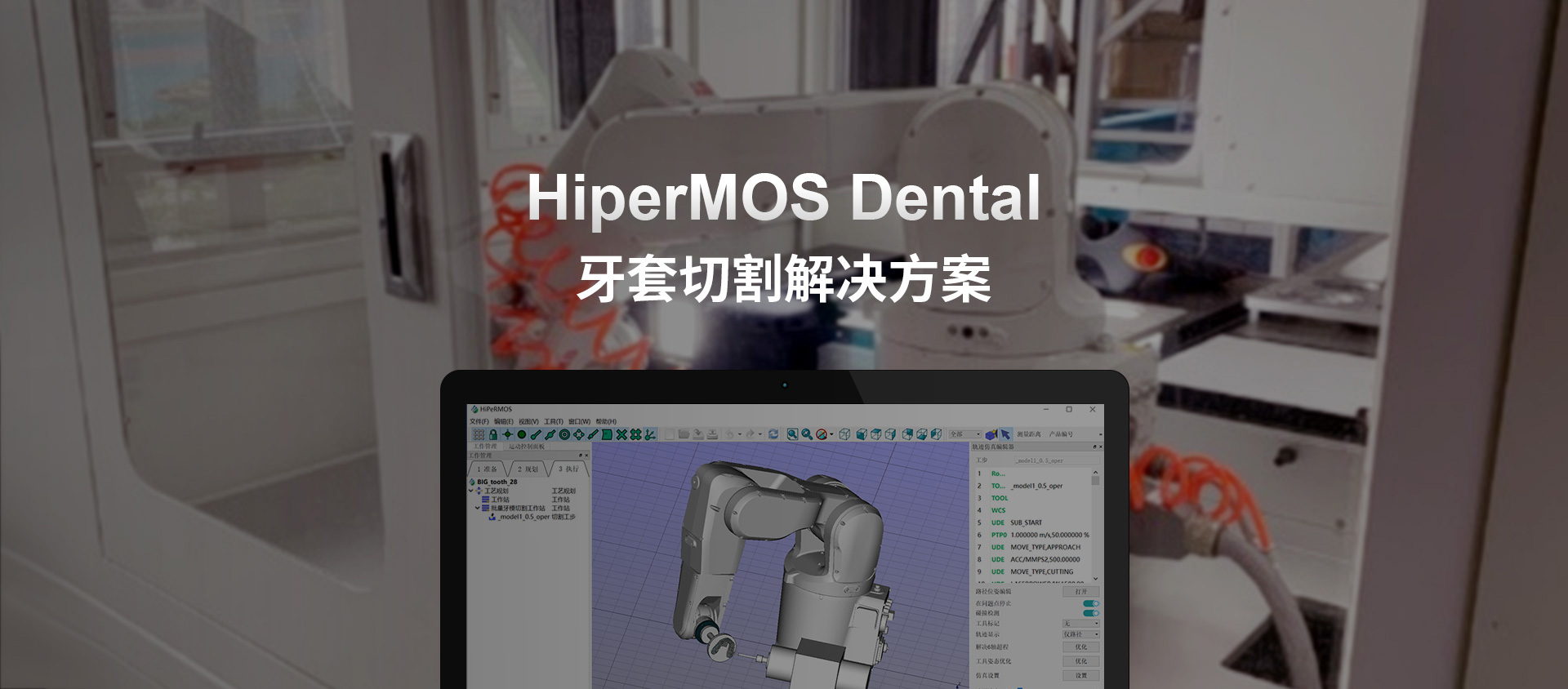Screen dimensions: 1568x689
Task: Select the crosshair point tool icon
Action: point(508,434)
